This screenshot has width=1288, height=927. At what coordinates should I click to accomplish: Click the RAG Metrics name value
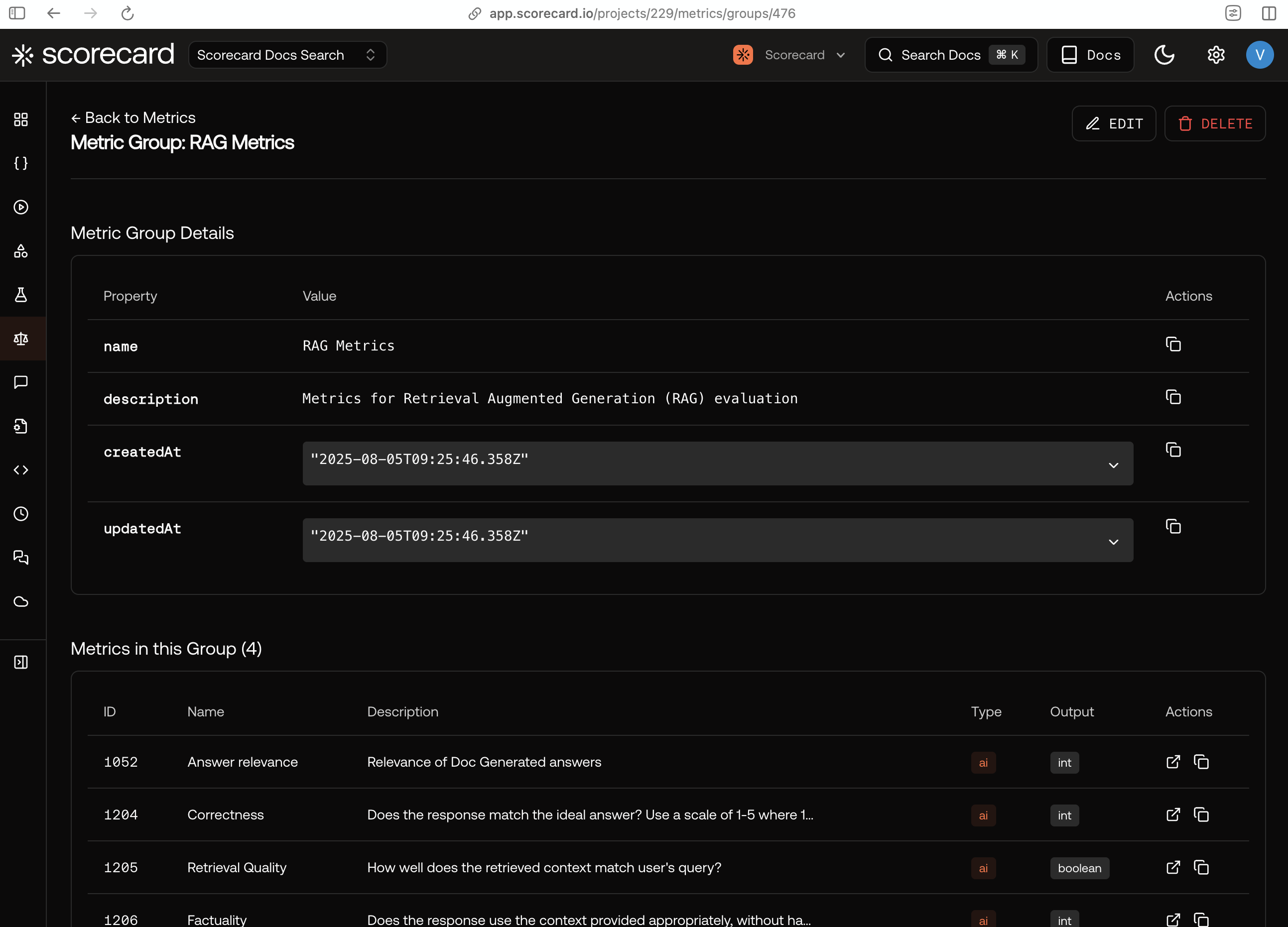click(x=348, y=346)
